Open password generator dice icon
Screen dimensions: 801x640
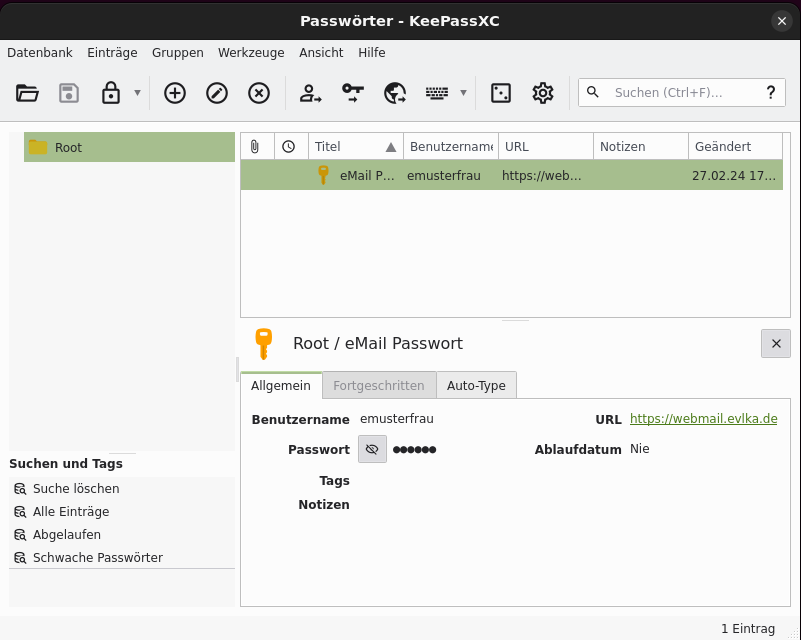coord(501,93)
